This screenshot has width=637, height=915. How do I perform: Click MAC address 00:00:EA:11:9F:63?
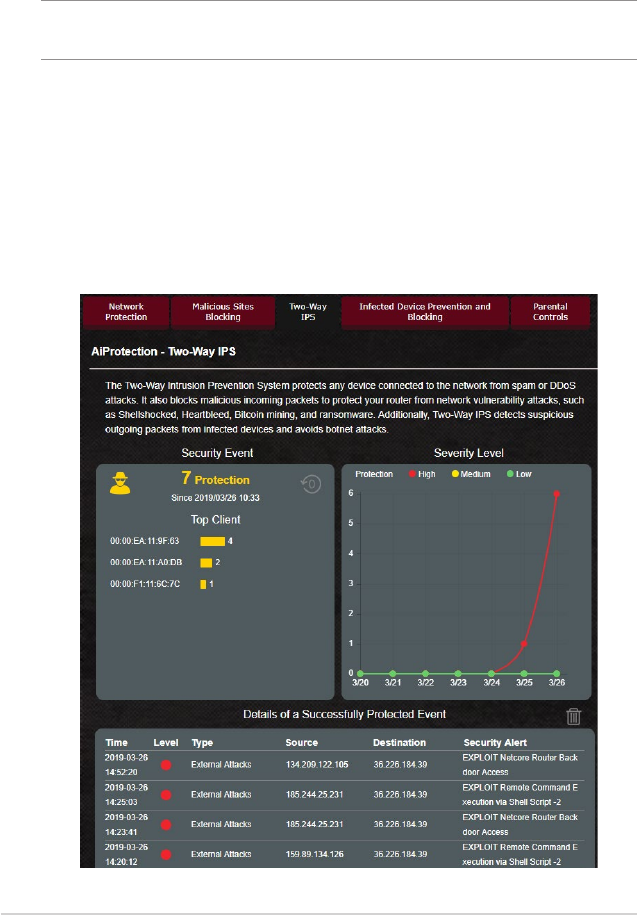[145, 541]
